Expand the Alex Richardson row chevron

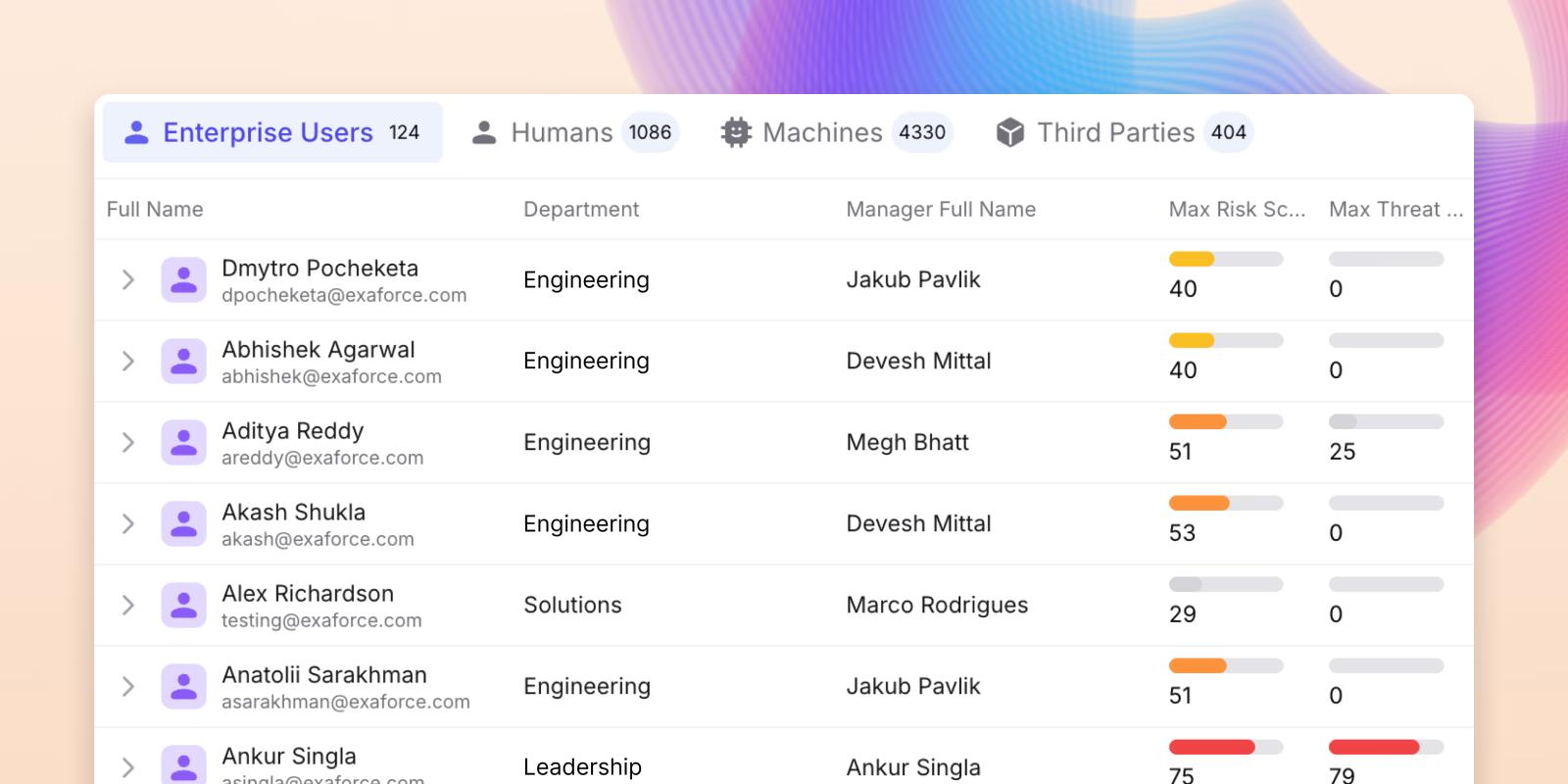pyautogui.click(x=128, y=606)
